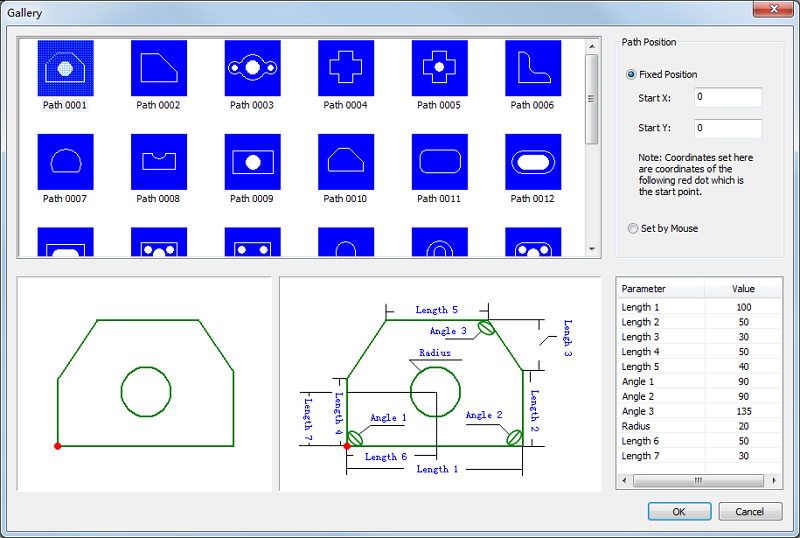The height and width of the screenshot is (538, 800).
Task: Select the Length 3 parameter row
Action: point(699,337)
